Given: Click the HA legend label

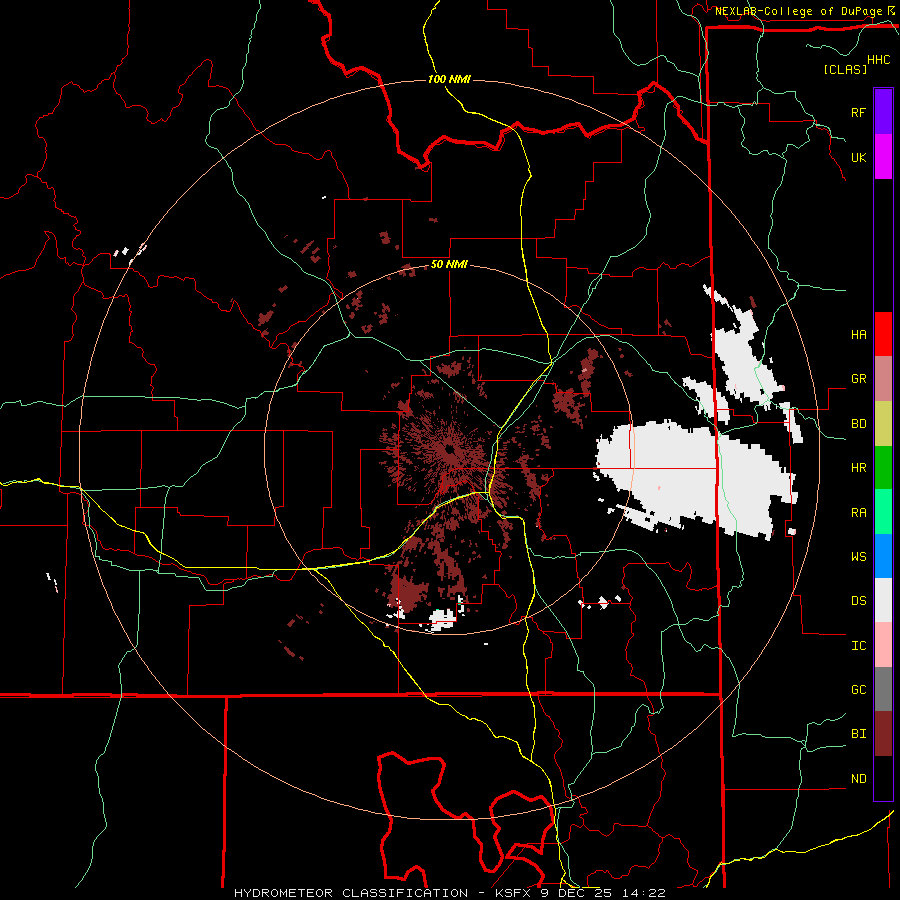Looking at the screenshot, I should [858, 334].
